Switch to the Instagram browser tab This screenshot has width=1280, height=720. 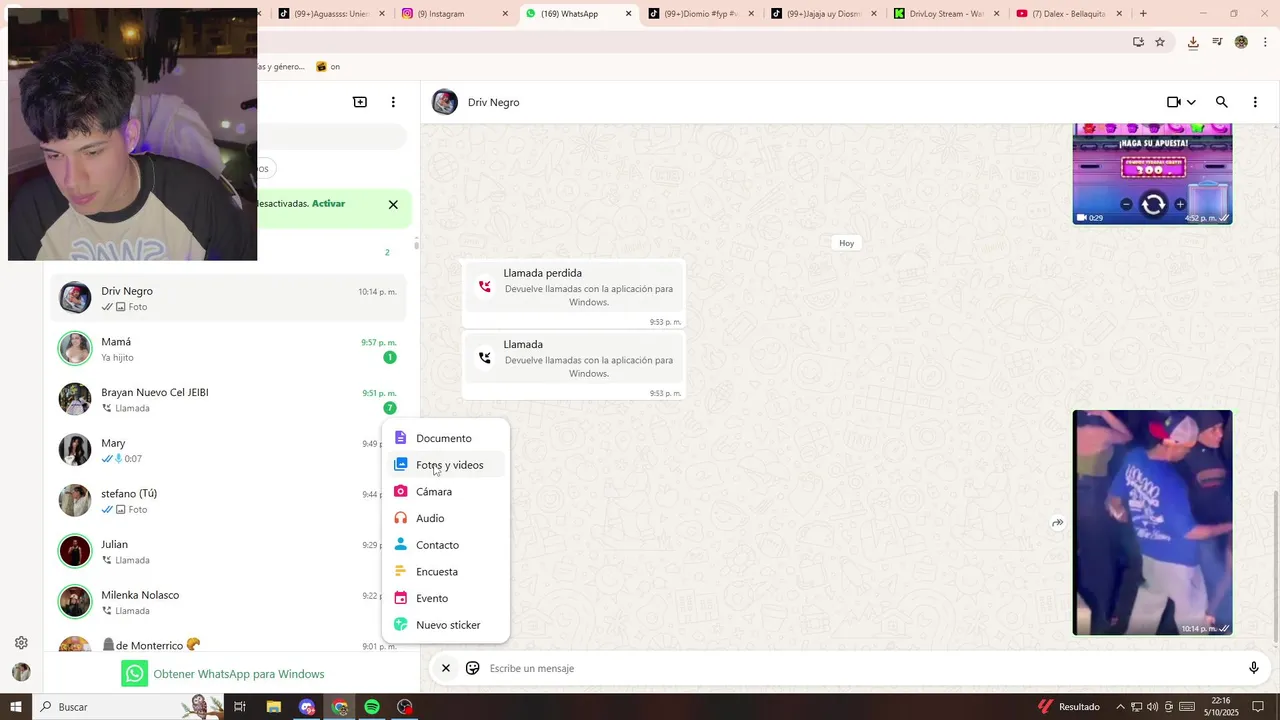click(456, 14)
